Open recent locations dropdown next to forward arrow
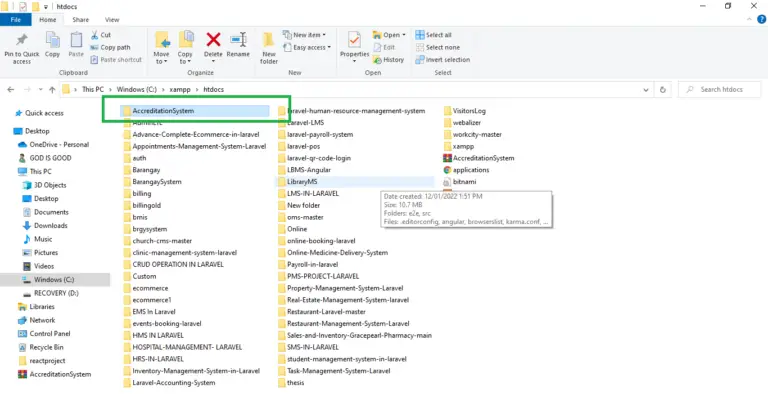768x394 pixels. [40, 90]
